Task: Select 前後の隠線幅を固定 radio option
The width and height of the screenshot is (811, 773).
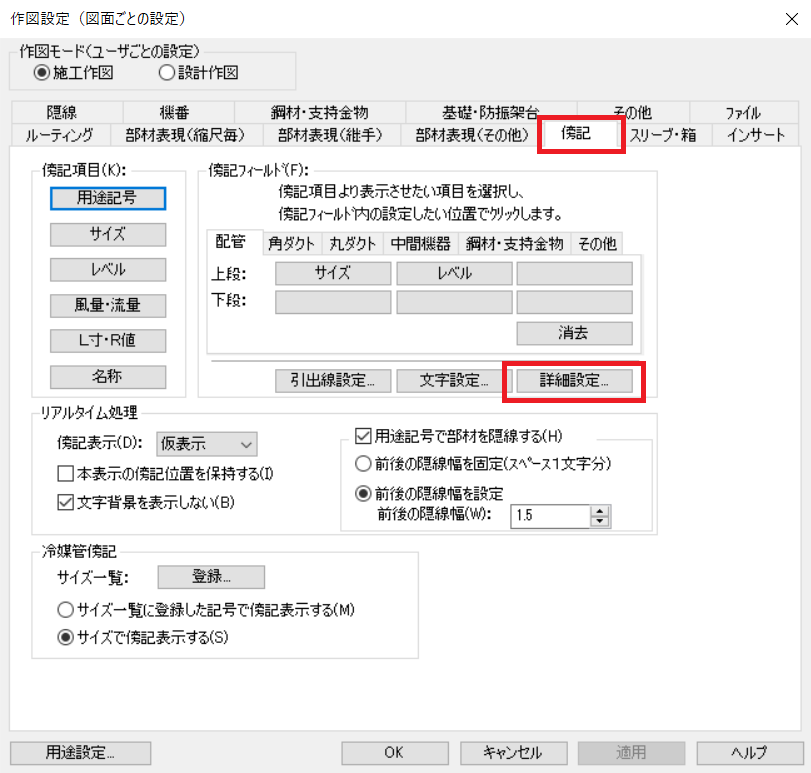Action: (x=364, y=464)
